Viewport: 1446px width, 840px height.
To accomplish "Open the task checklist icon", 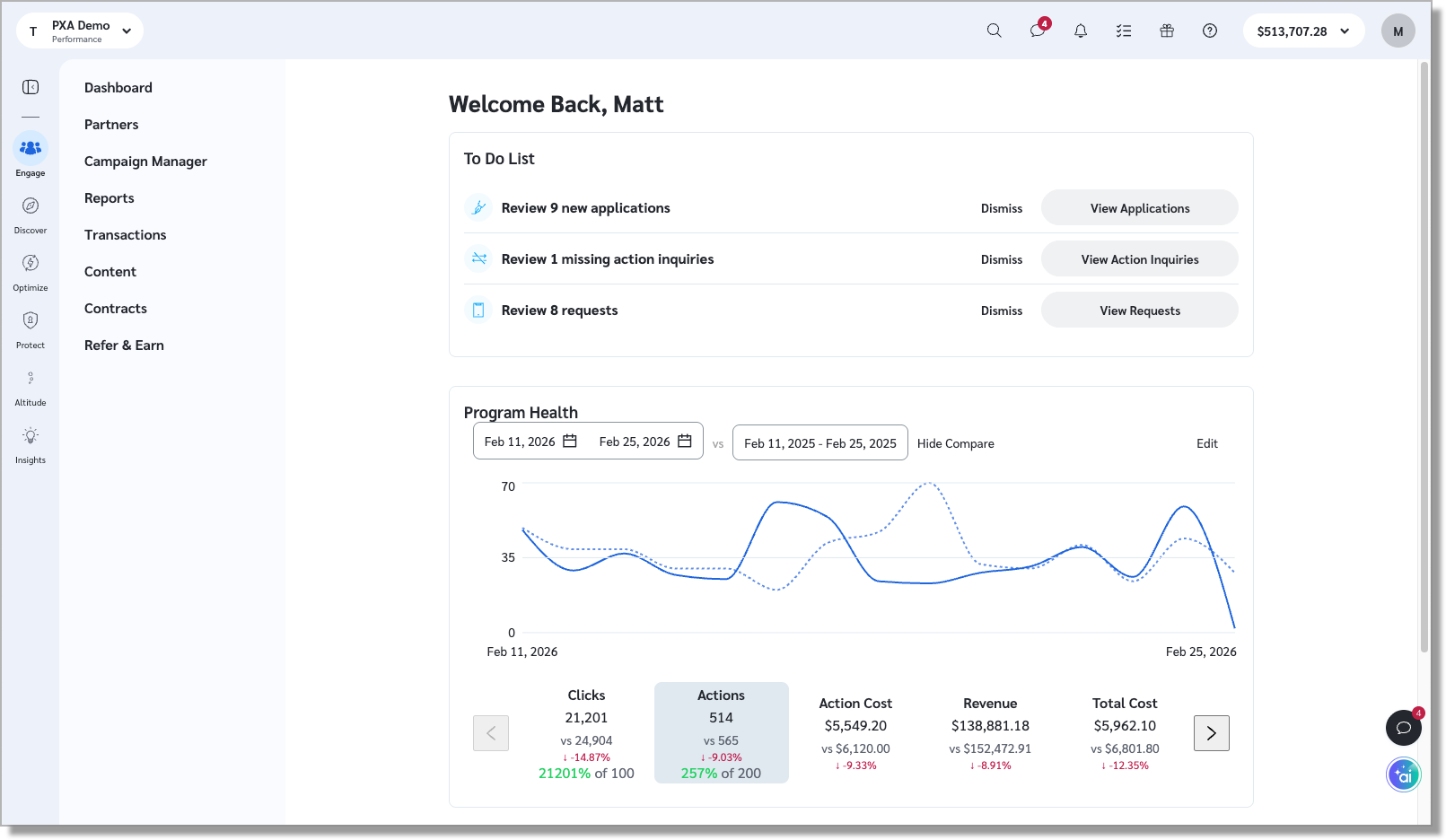I will coord(1124,31).
